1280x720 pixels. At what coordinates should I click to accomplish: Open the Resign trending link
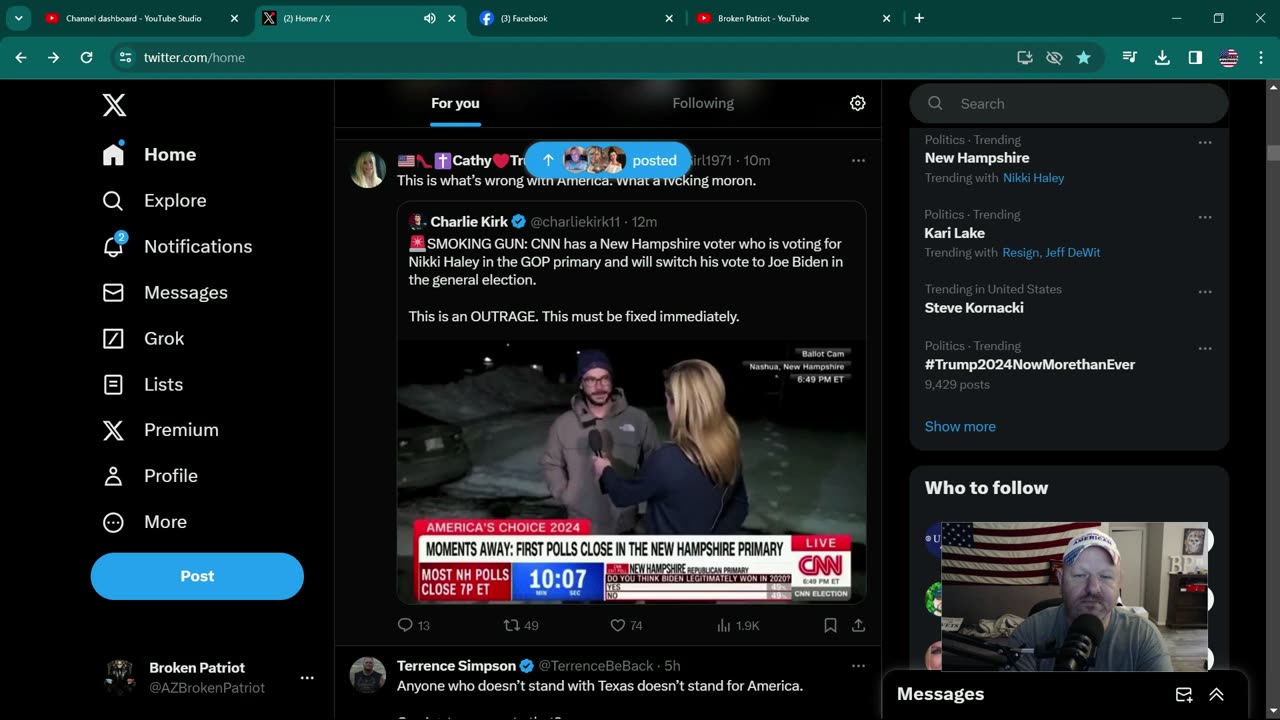[x=1021, y=253]
